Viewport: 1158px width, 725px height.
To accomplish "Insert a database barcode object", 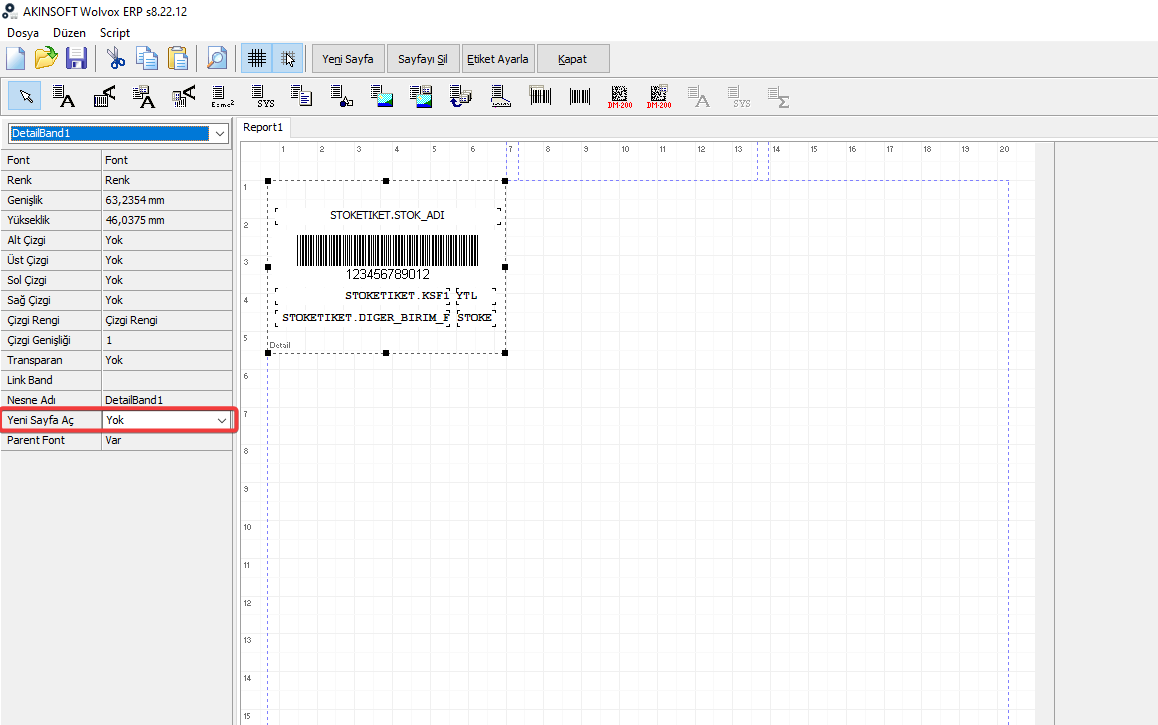I will [541, 96].
